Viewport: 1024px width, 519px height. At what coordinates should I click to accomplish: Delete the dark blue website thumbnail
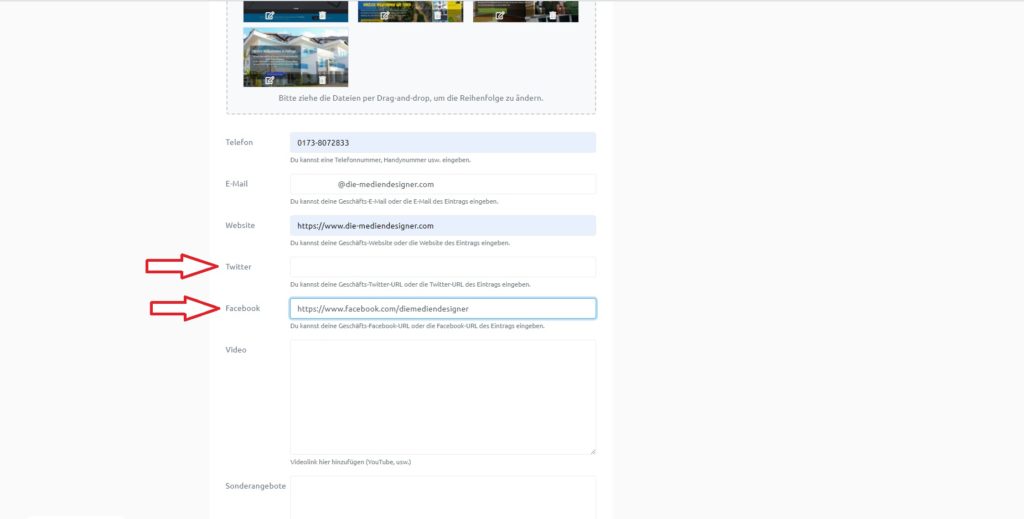coord(322,16)
